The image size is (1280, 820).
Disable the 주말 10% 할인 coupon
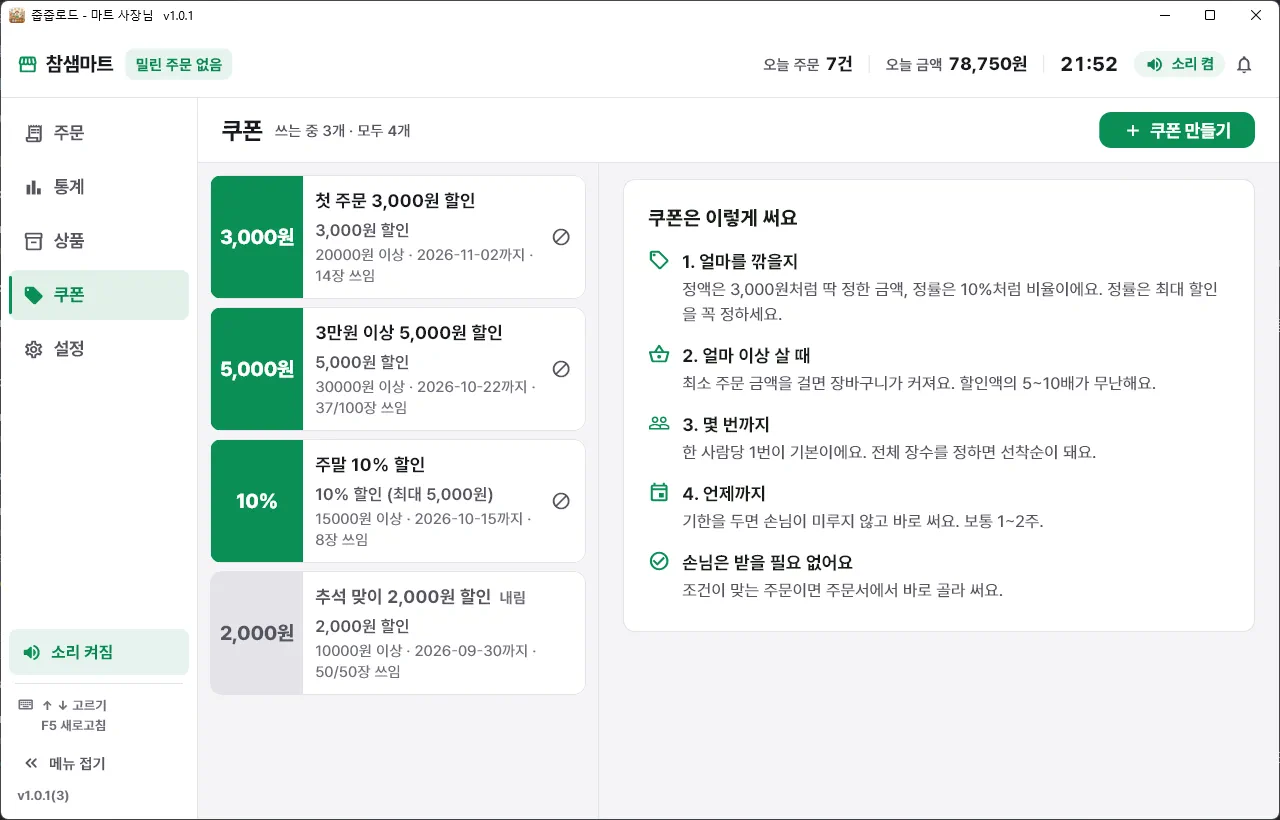click(561, 501)
